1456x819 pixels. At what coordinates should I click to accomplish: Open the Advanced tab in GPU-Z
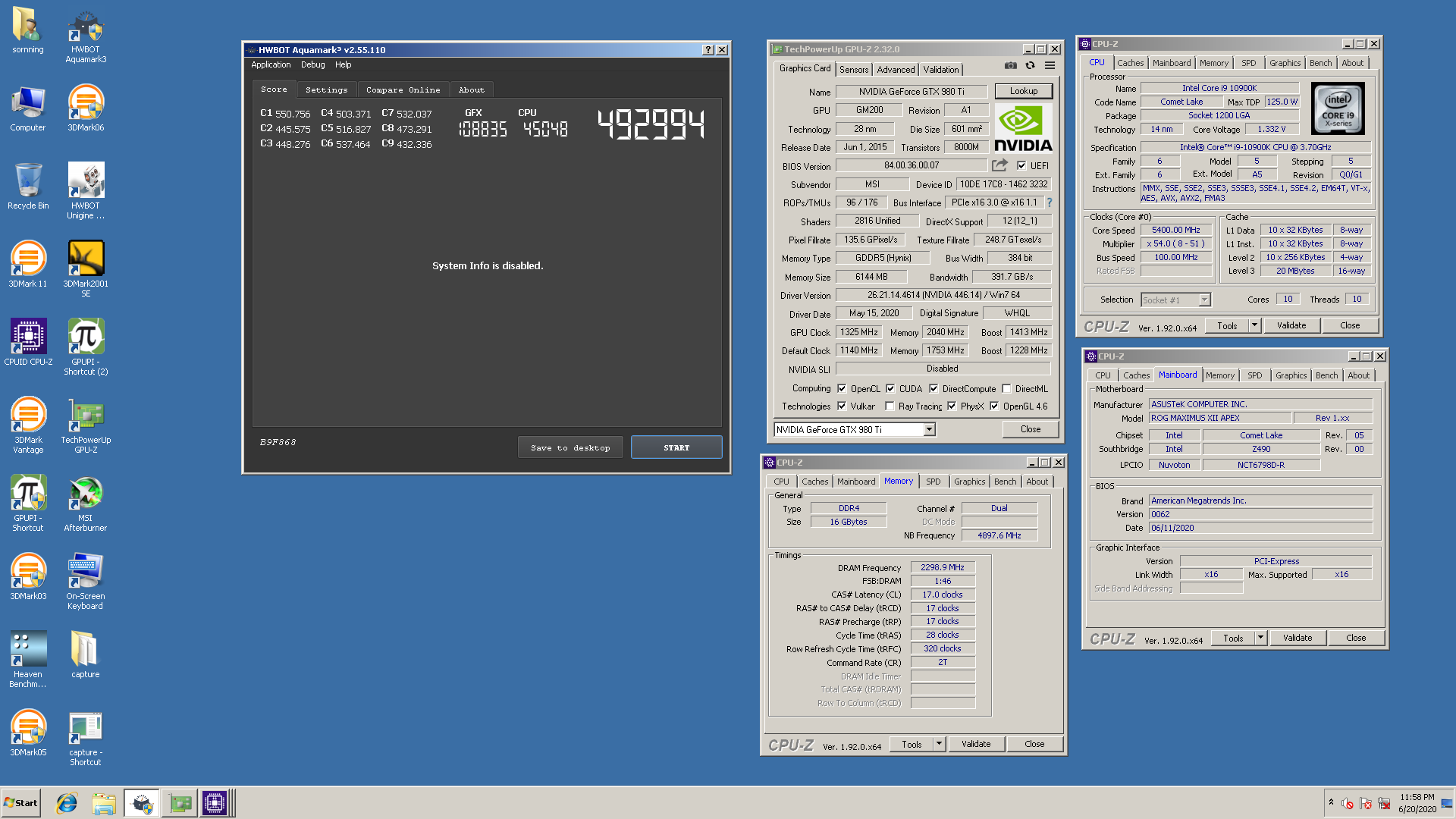coord(896,69)
